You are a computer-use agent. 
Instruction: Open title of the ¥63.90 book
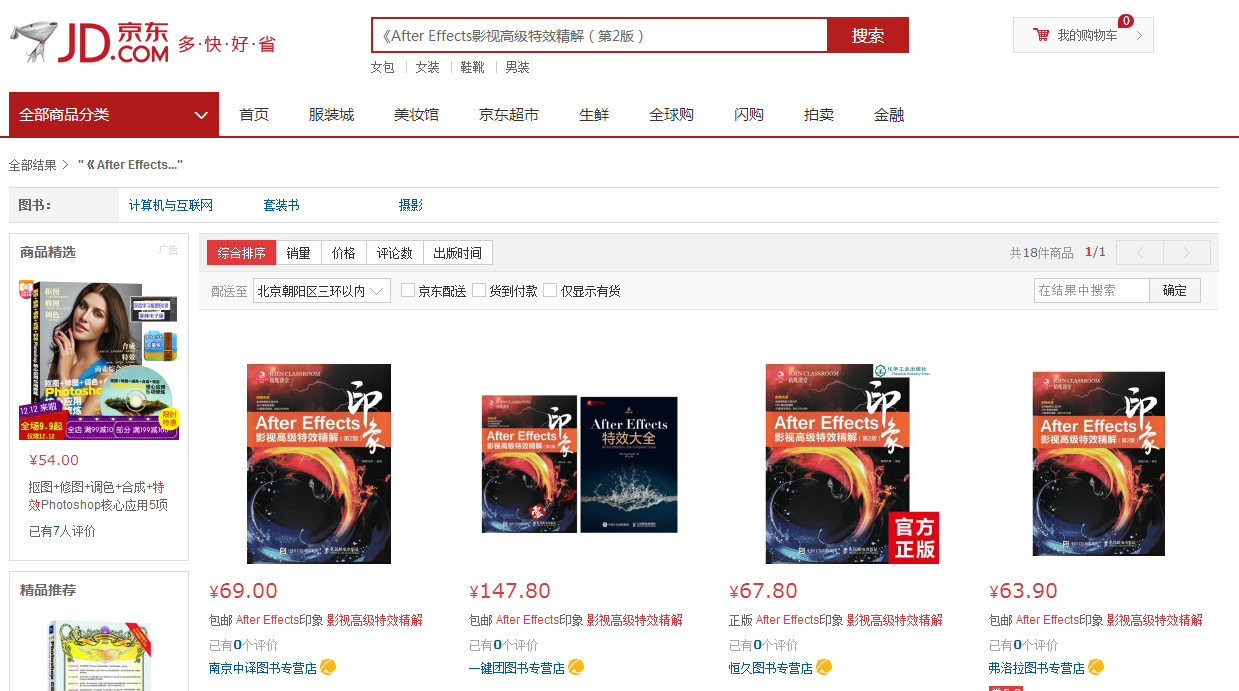1096,620
